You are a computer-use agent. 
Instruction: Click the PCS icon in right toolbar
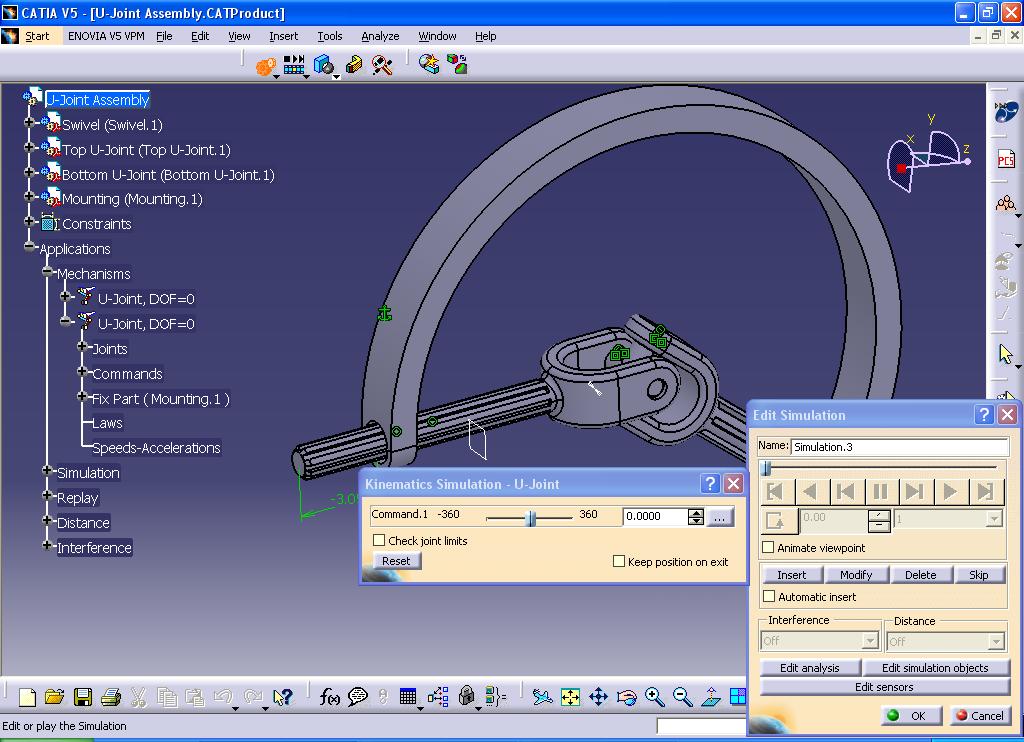1006,159
